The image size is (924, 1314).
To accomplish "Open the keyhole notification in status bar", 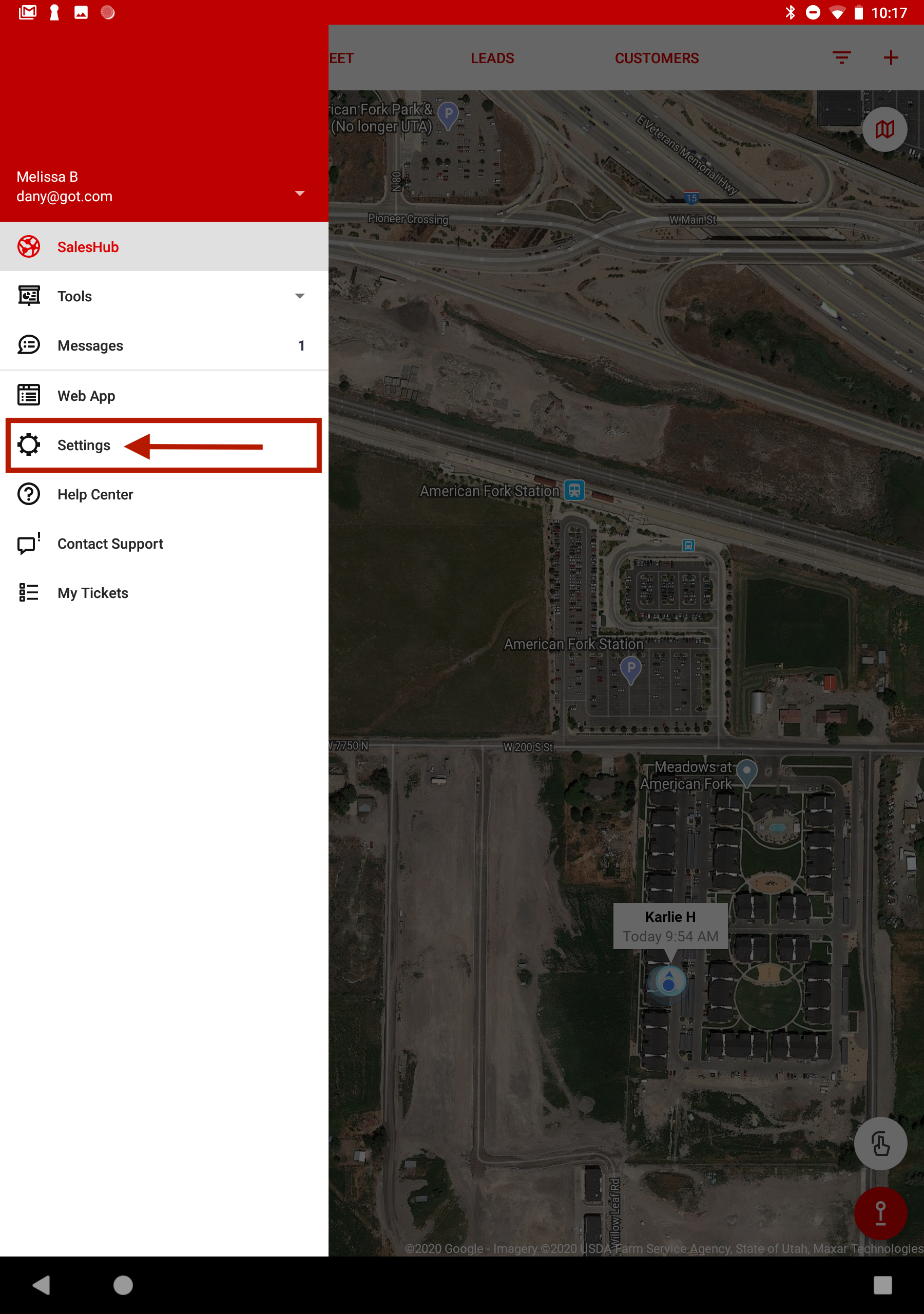I will [x=54, y=12].
